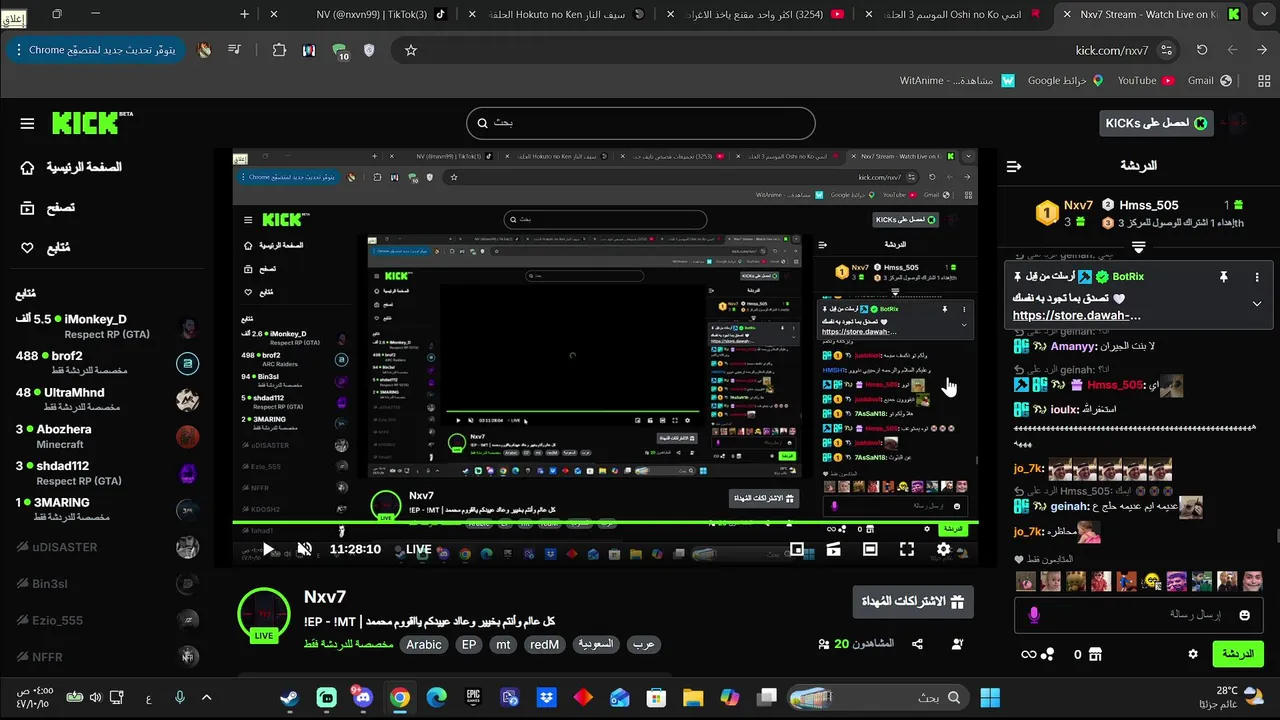Open iMonkey_D channel from the following list

click(107, 326)
